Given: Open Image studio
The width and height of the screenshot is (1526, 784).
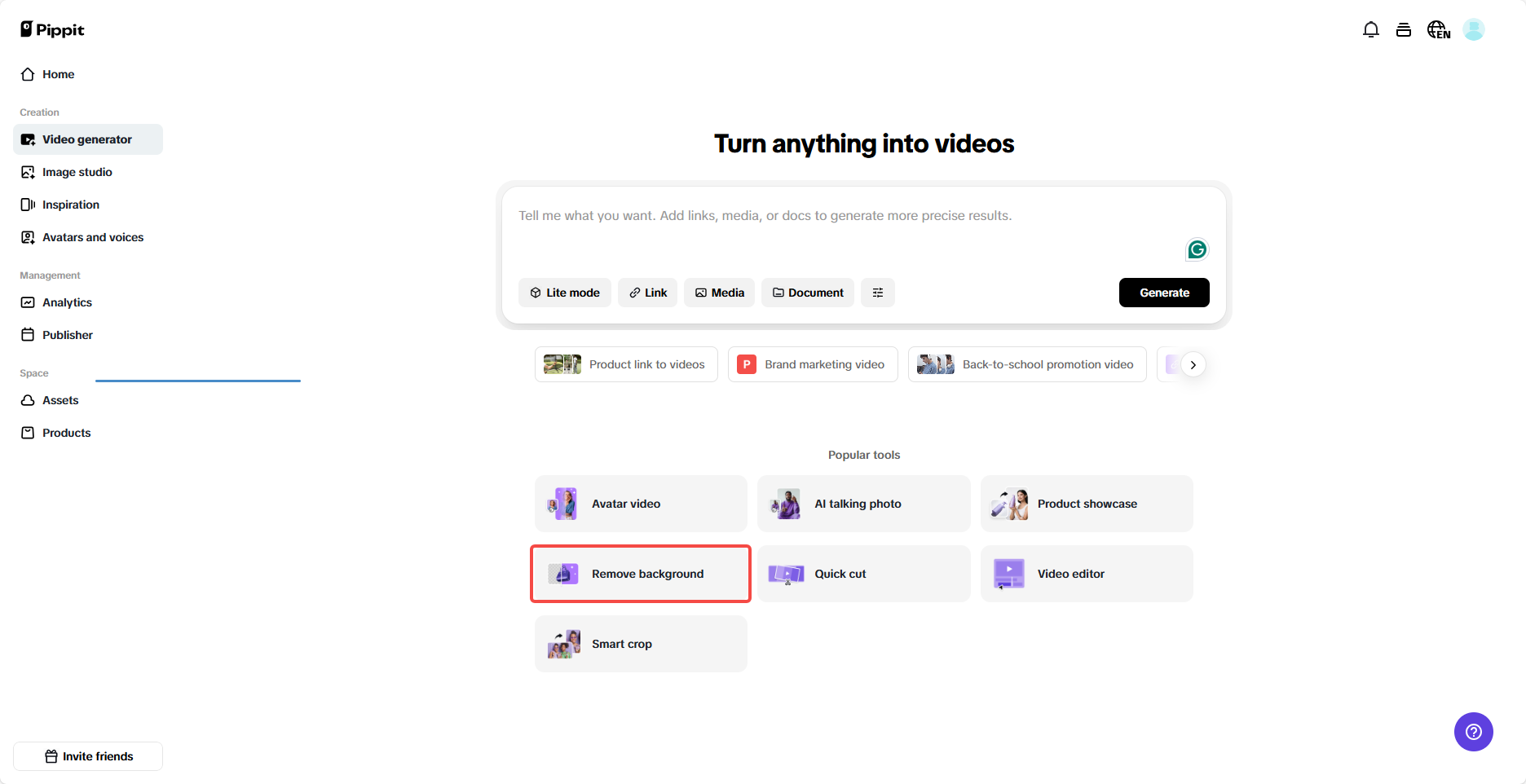Looking at the screenshot, I should click(88, 172).
